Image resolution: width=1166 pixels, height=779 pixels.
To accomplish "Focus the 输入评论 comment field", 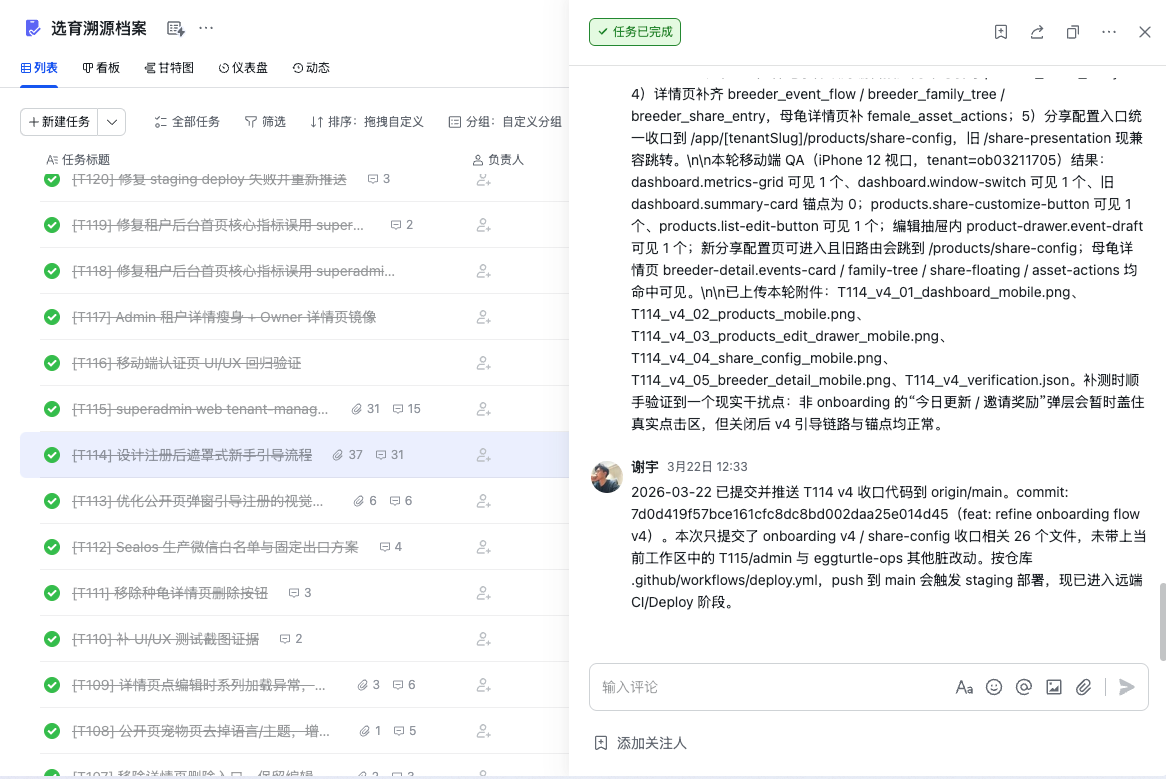I will (x=770, y=687).
